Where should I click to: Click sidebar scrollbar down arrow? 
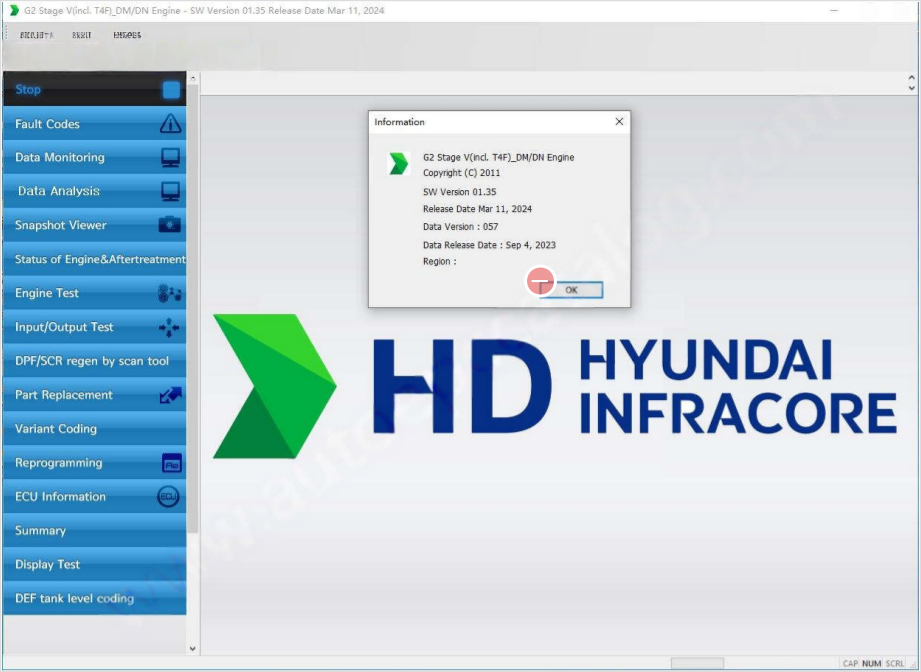click(193, 649)
